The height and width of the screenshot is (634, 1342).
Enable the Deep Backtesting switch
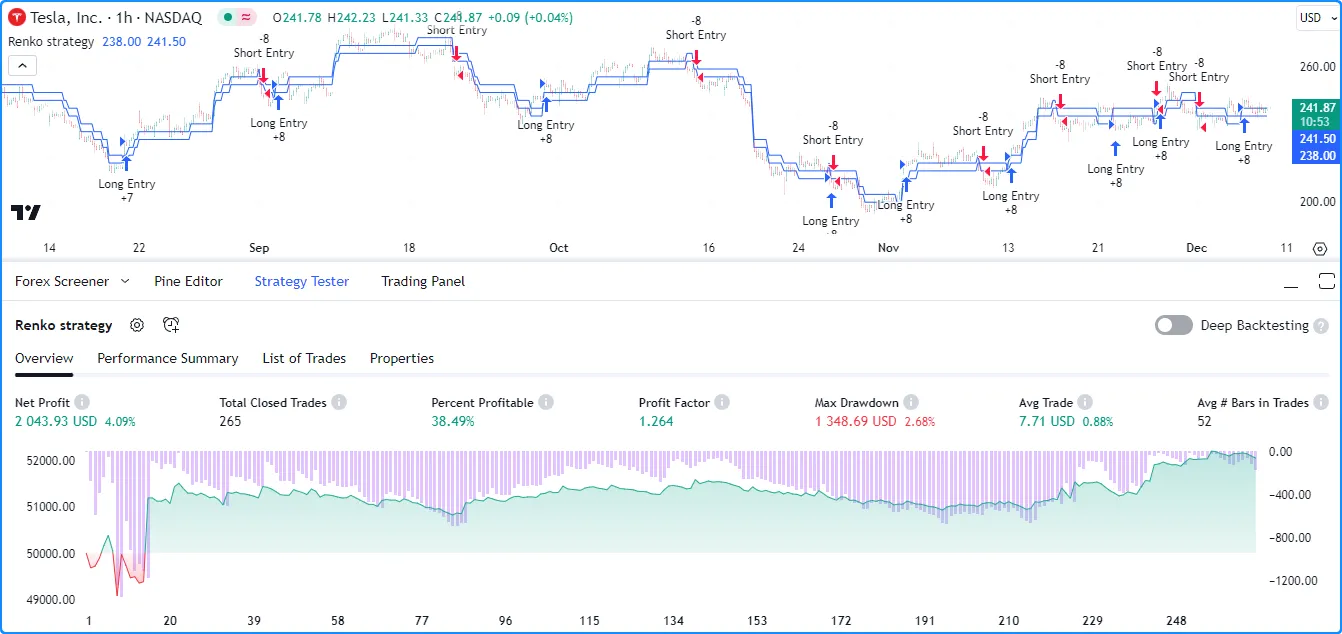(x=1173, y=325)
